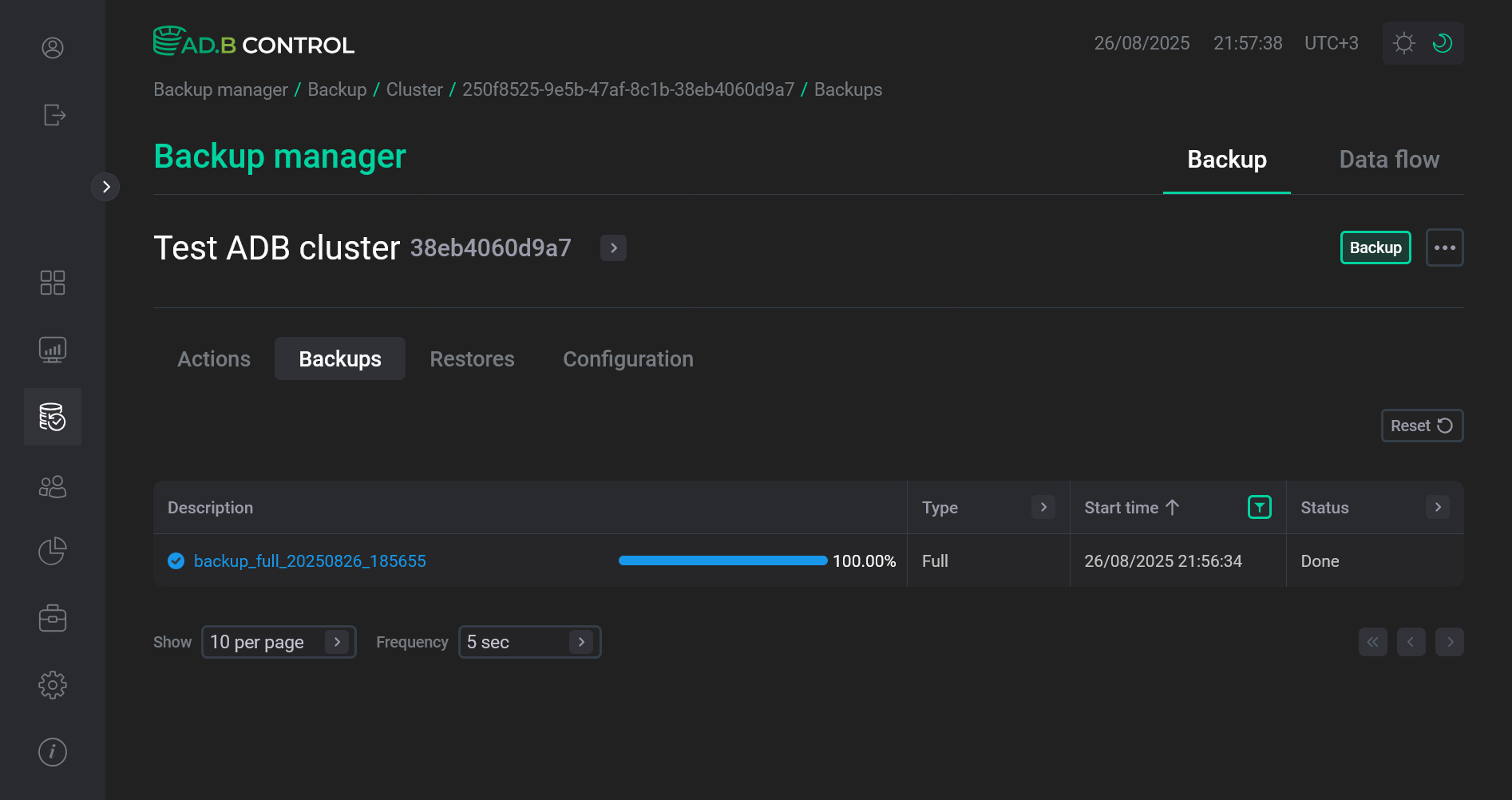The width and height of the screenshot is (1512, 800).
Task: Select the briefcase icon in the sidebar
Action: tap(52, 617)
